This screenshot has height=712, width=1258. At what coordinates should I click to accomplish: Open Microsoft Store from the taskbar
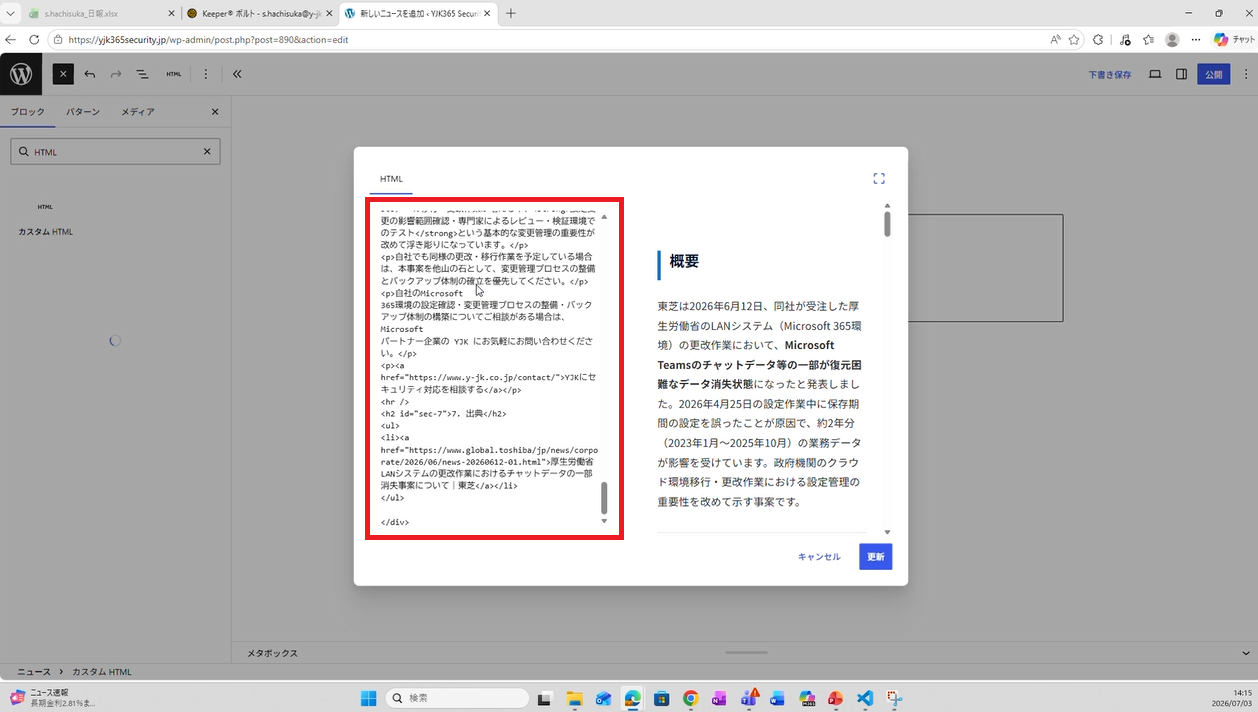pos(661,698)
